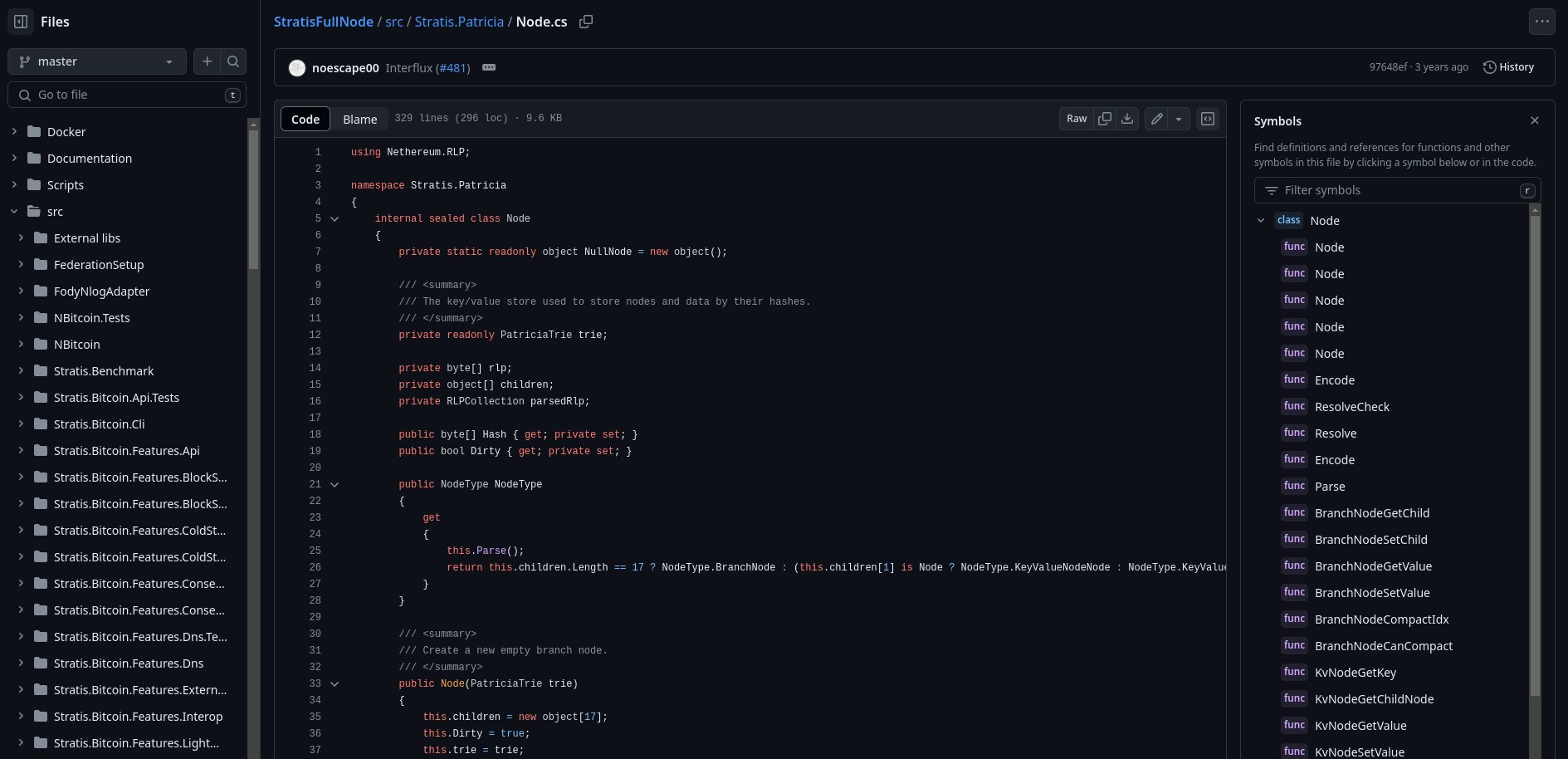Open the master branch dropdown
The image size is (1568, 759).
pos(96,61)
